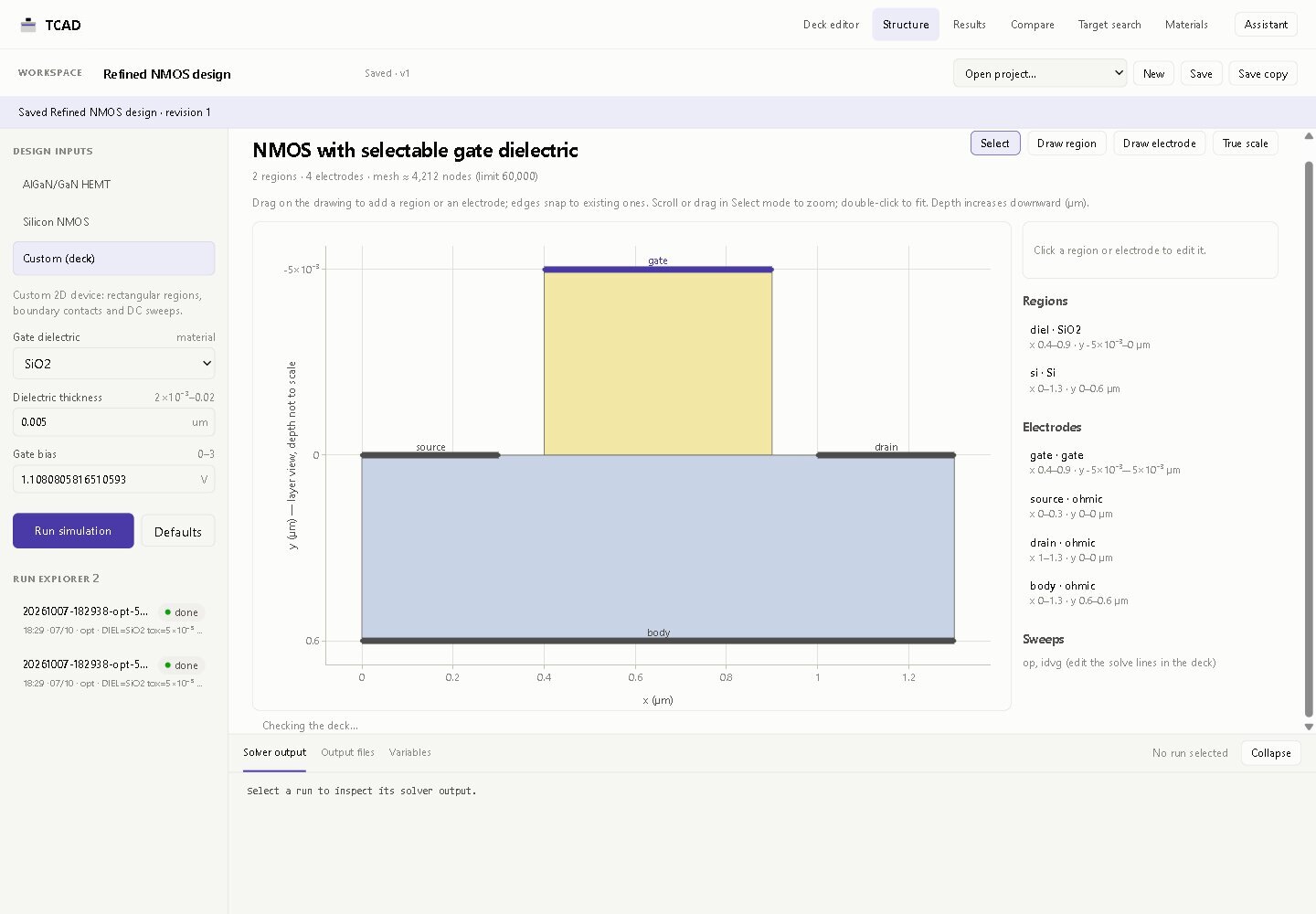
Task: Open the Materials tab
Action: click(x=1186, y=25)
